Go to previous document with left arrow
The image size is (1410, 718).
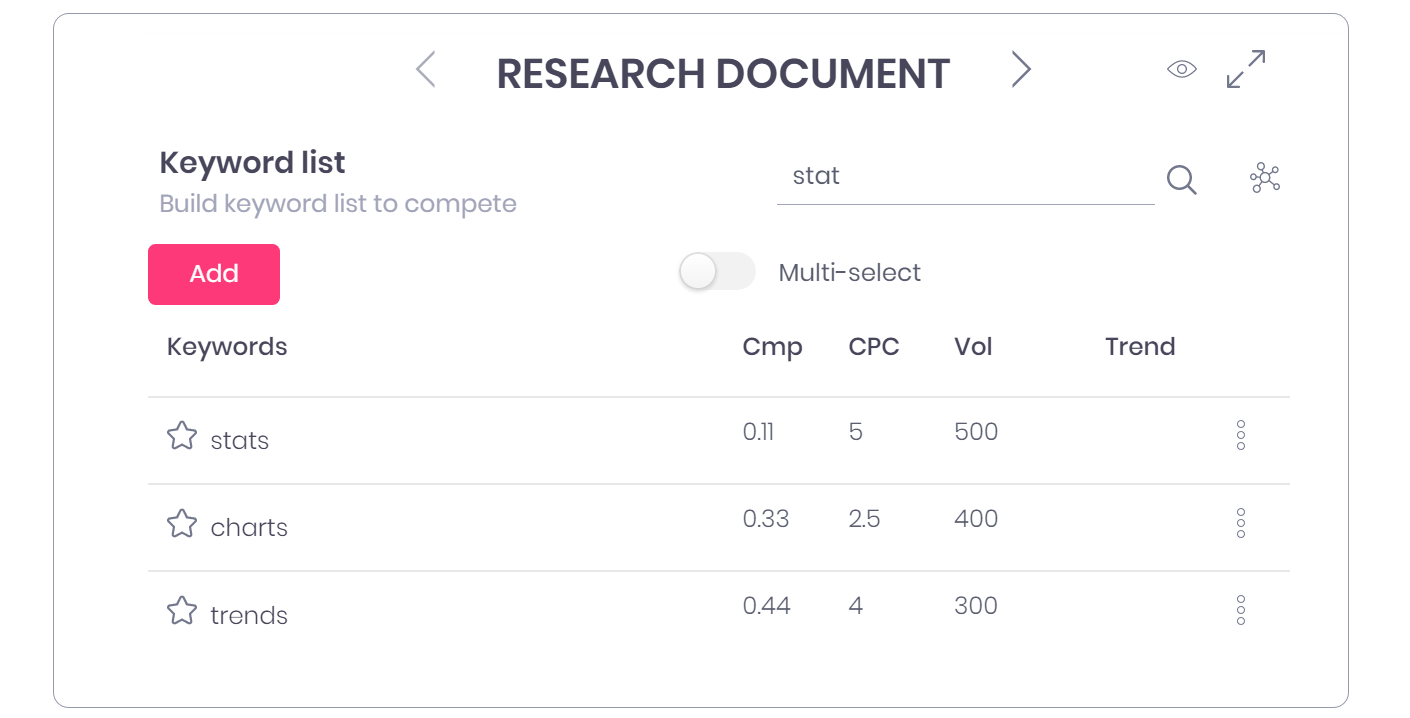coord(426,70)
